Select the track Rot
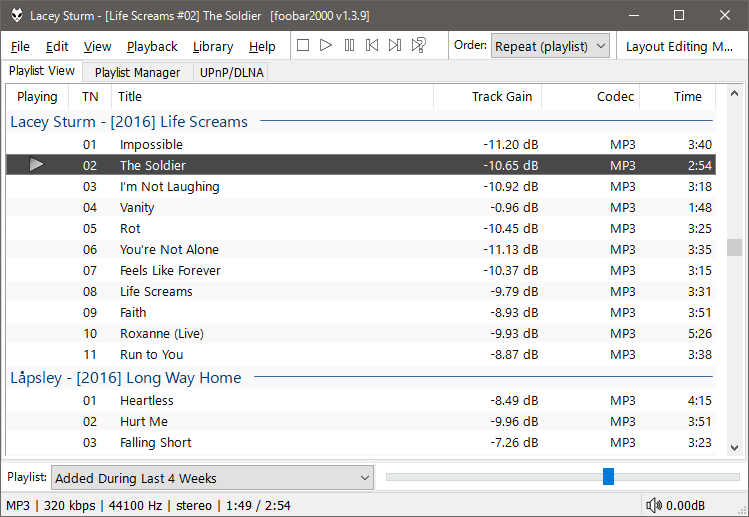749x517 pixels. 361,228
